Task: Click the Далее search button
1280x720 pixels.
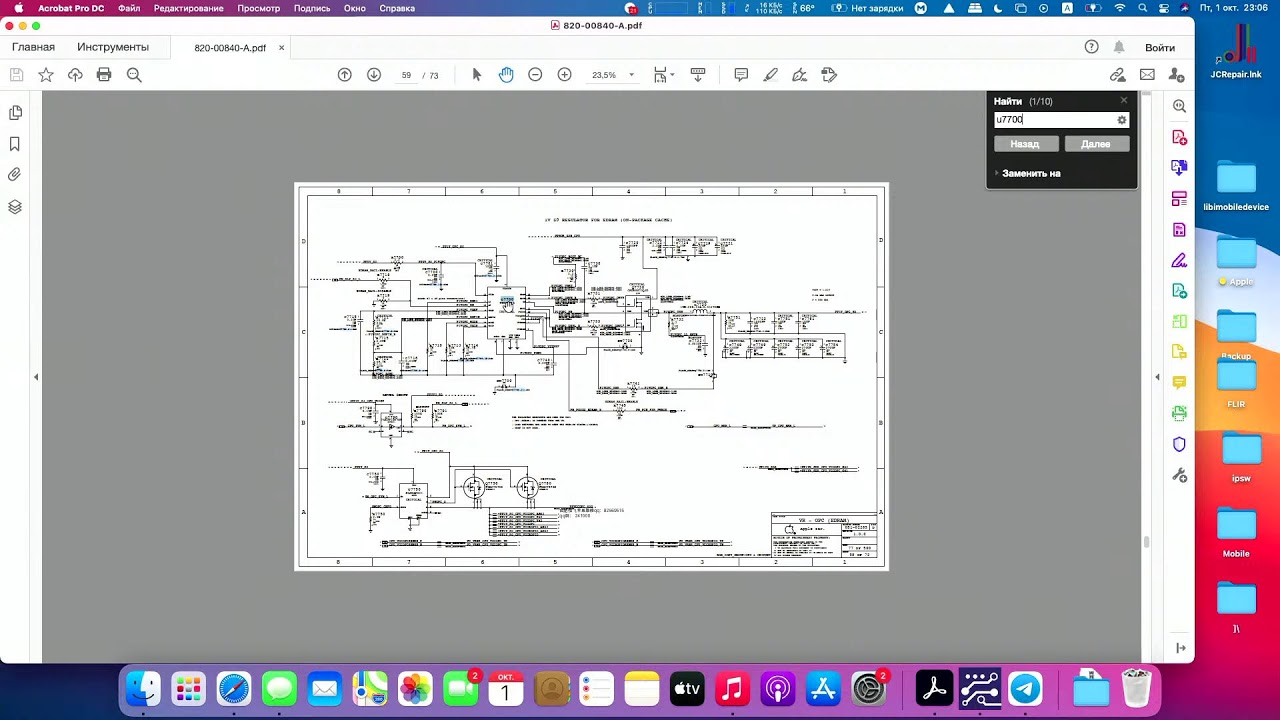Action: tap(1096, 144)
